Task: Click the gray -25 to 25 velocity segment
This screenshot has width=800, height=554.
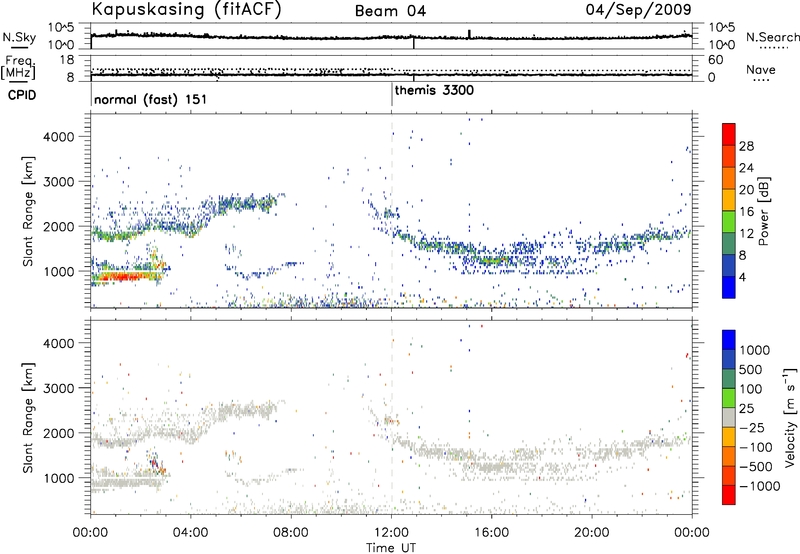Action: click(729, 418)
